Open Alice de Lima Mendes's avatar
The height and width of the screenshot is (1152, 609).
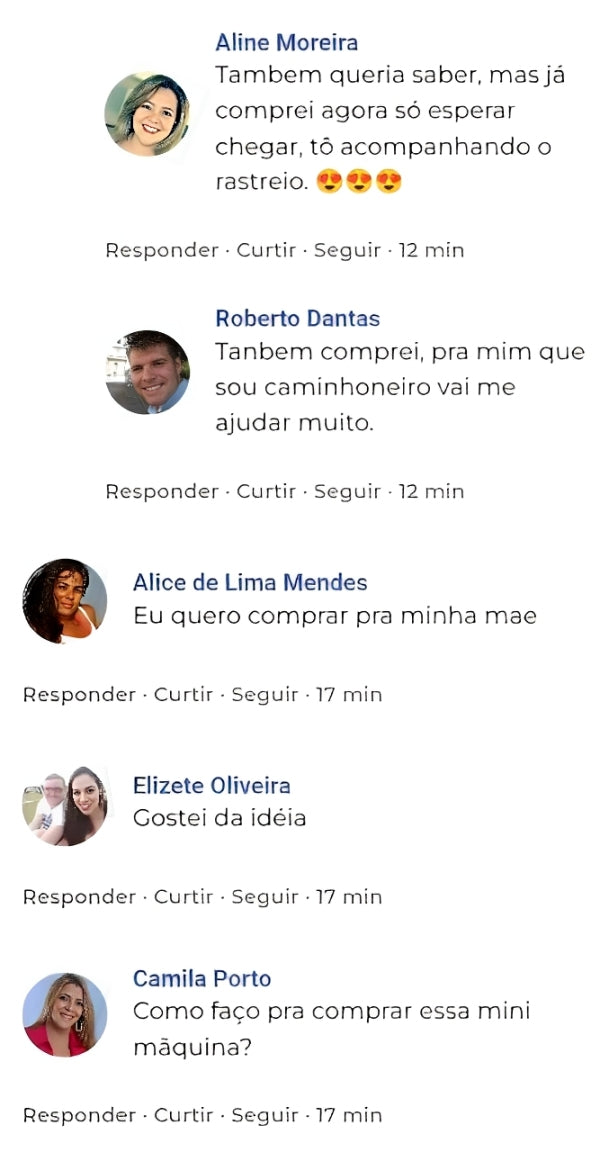(65, 601)
